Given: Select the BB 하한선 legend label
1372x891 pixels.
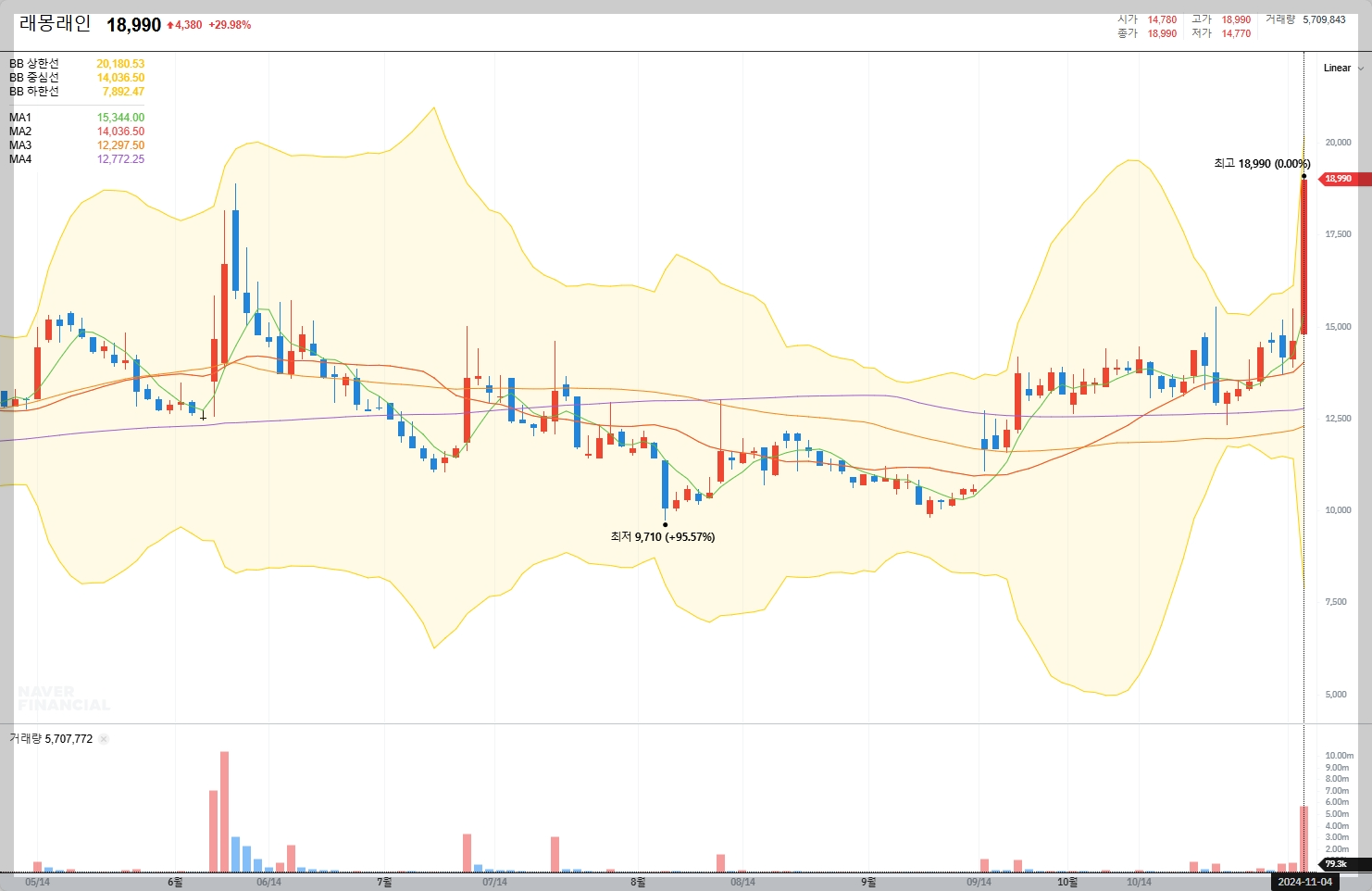Looking at the screenshot, I should tap(34, 92).
